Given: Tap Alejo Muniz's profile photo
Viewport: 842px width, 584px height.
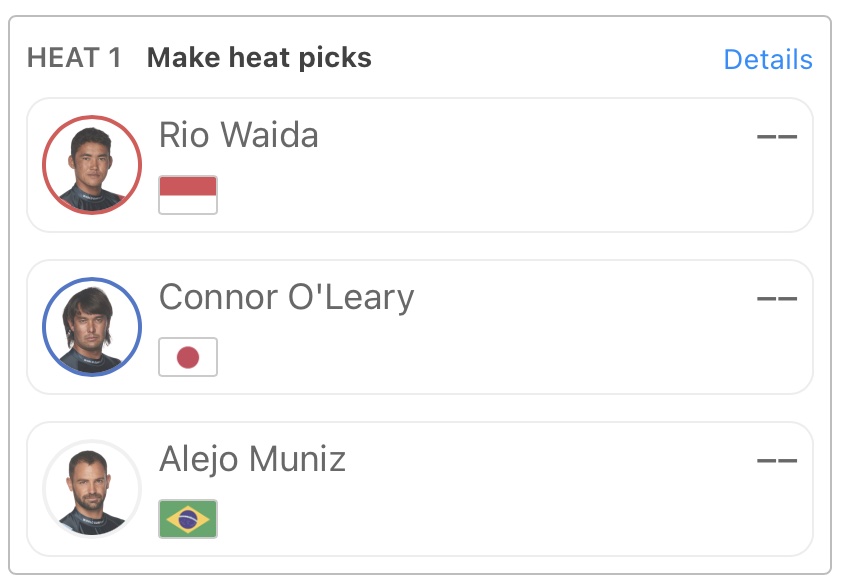Looking at the screenshot, I should point(92,489).
